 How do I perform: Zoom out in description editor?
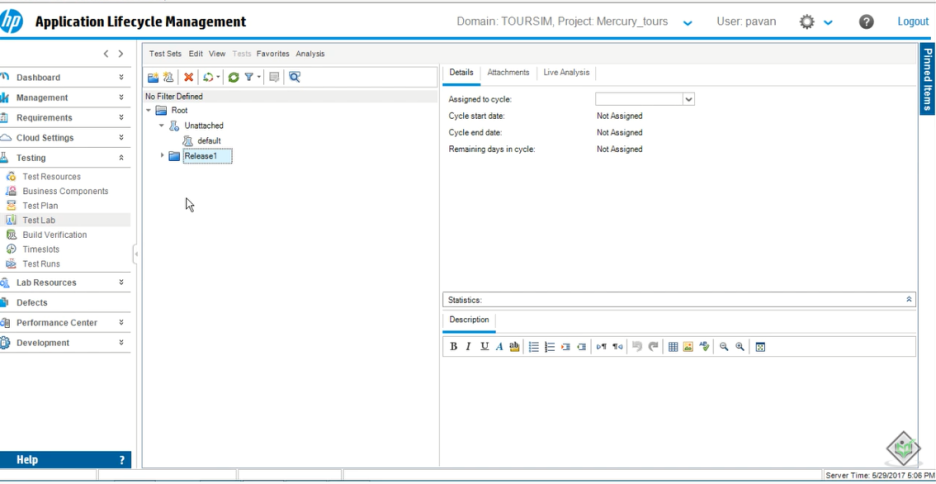click(x=724, y=347)
